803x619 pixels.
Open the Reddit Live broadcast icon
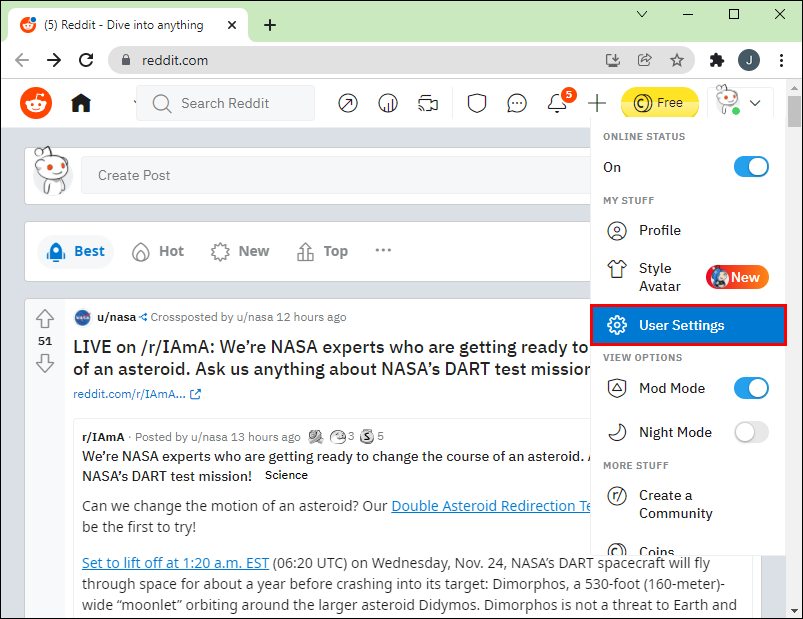428,103
